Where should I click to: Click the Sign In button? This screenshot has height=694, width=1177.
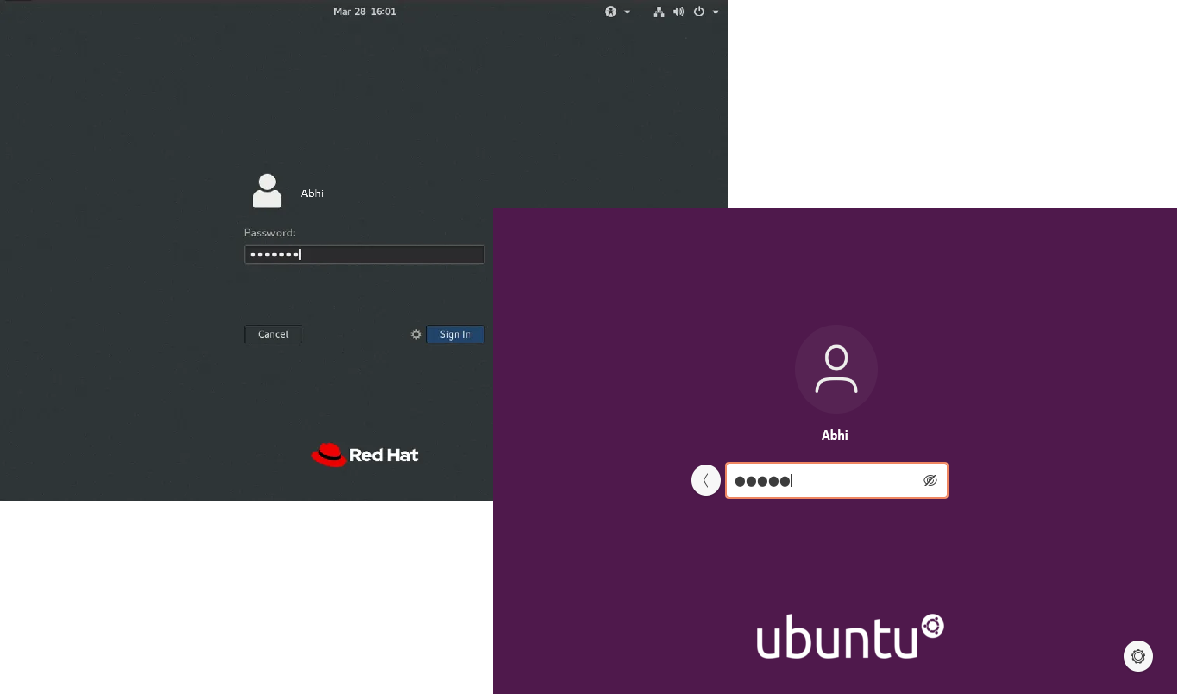click(455, 334)
